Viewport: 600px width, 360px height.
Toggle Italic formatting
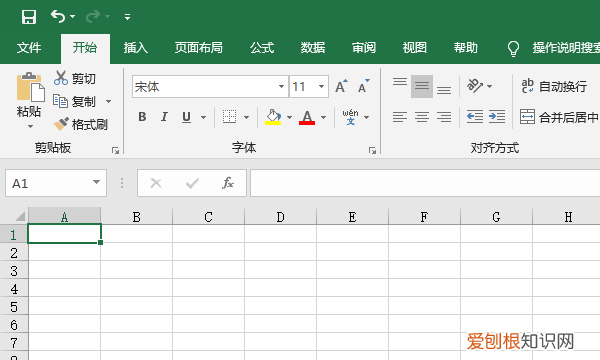tap(164, 117)
